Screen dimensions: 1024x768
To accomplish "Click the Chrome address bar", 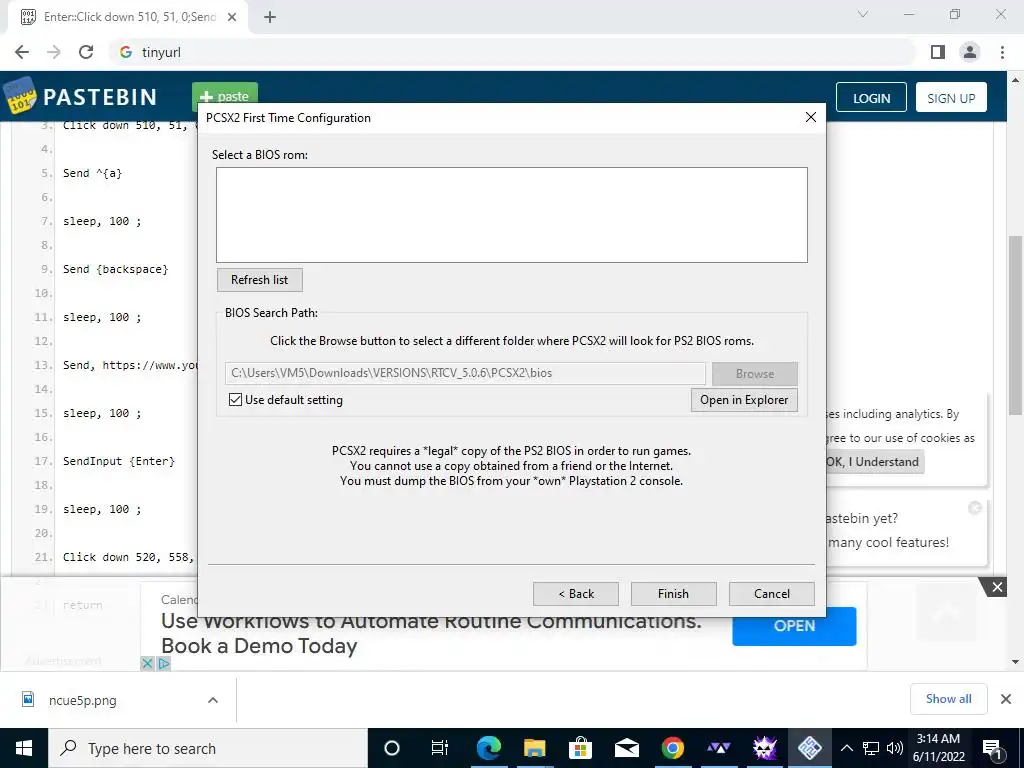I will pos(512,52).
